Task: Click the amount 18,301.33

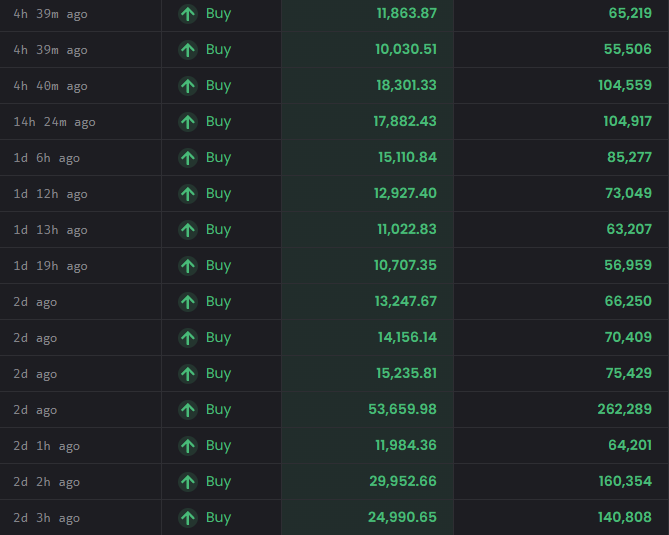Action: (x=406, y=85)
